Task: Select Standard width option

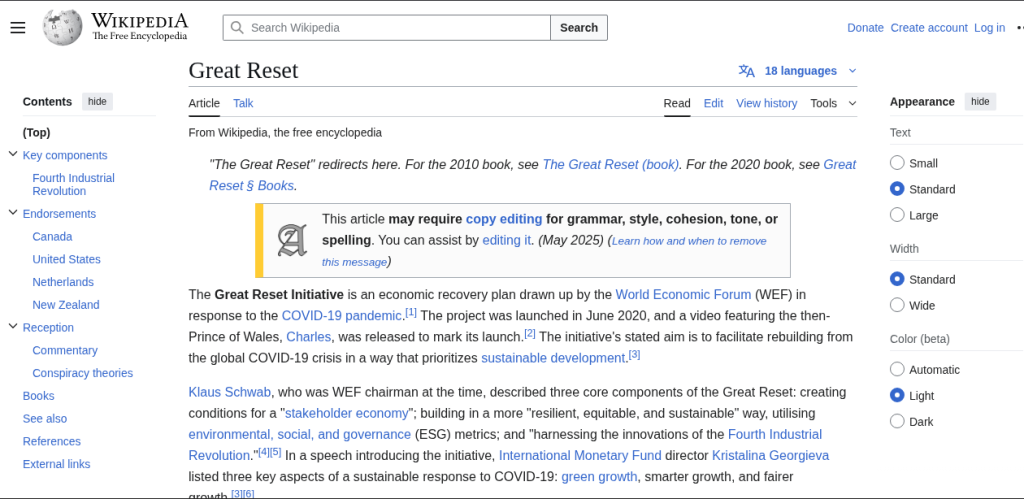Action: (897, 279)
